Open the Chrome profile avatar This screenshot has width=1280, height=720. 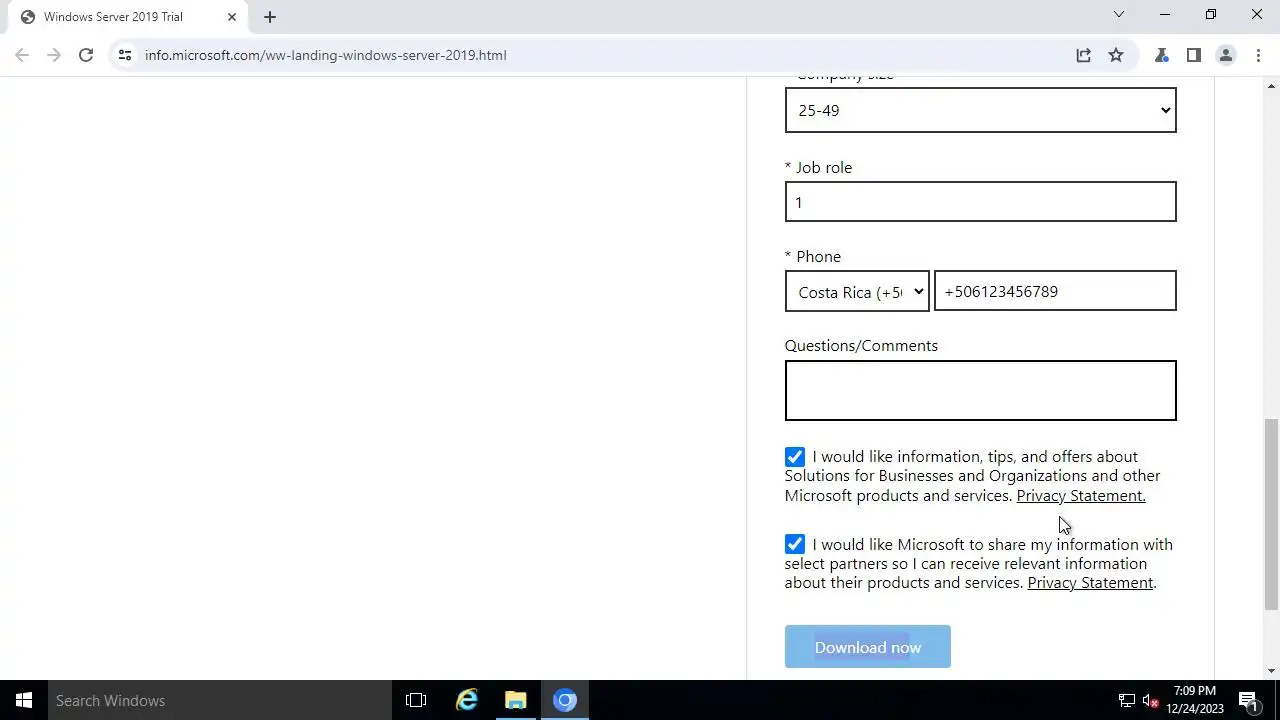tap(1226, 55)
